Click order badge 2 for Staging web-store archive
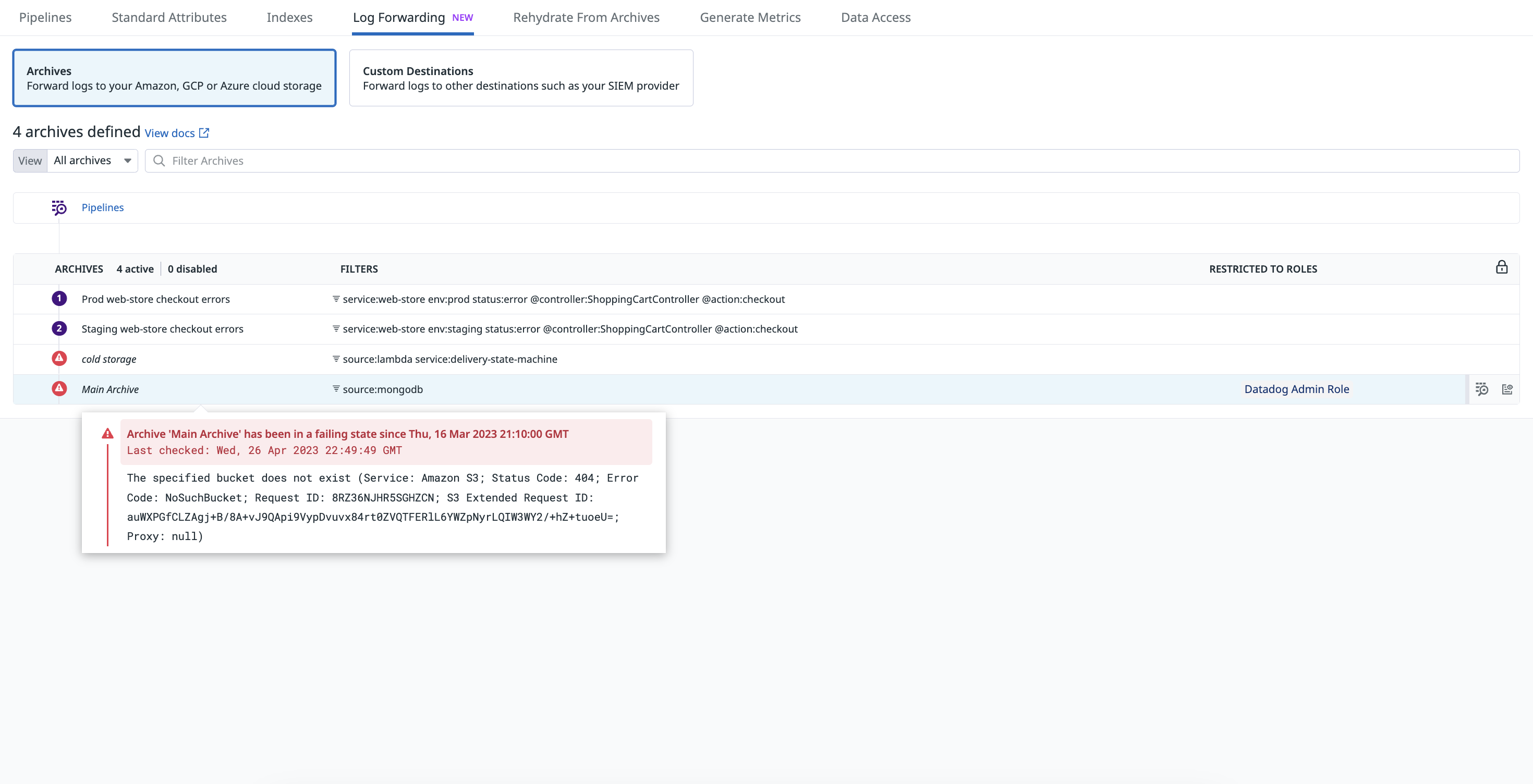1533x784 pixels. click(59, 328)
